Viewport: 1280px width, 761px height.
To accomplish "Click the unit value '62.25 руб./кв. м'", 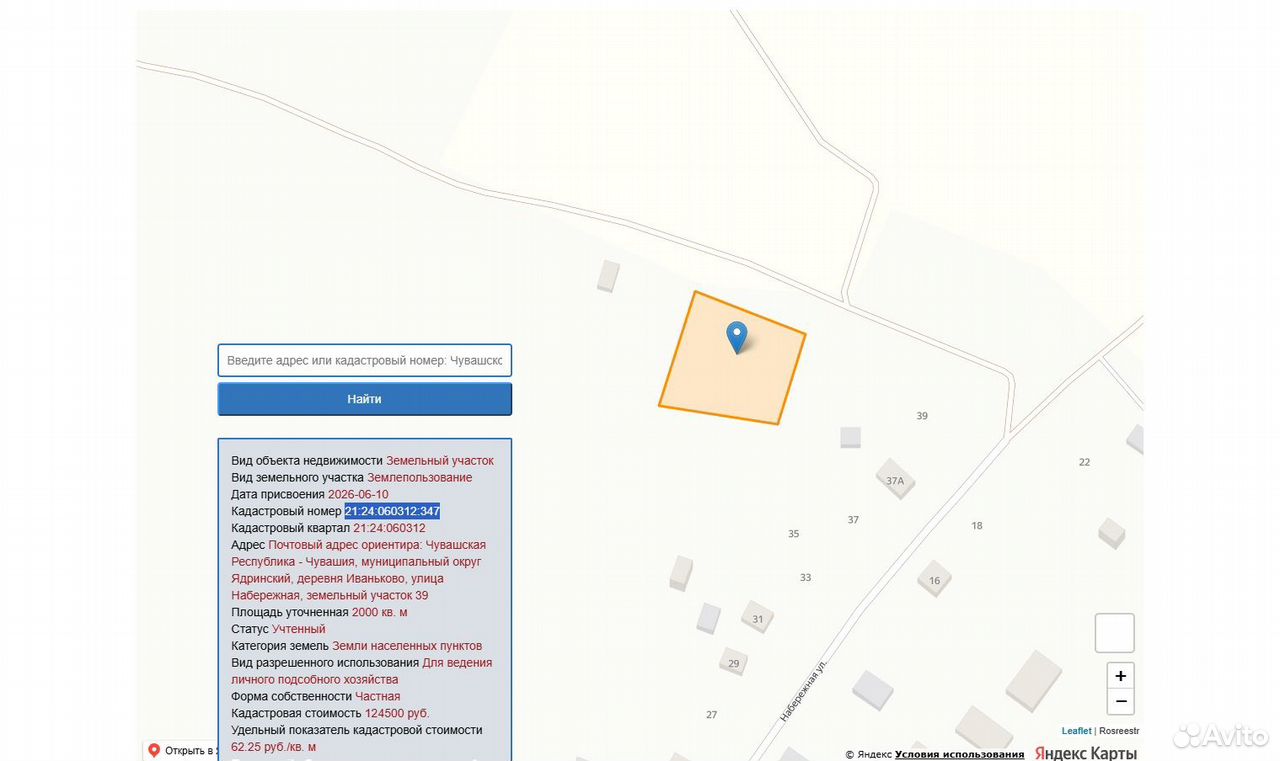I will 274,747.
